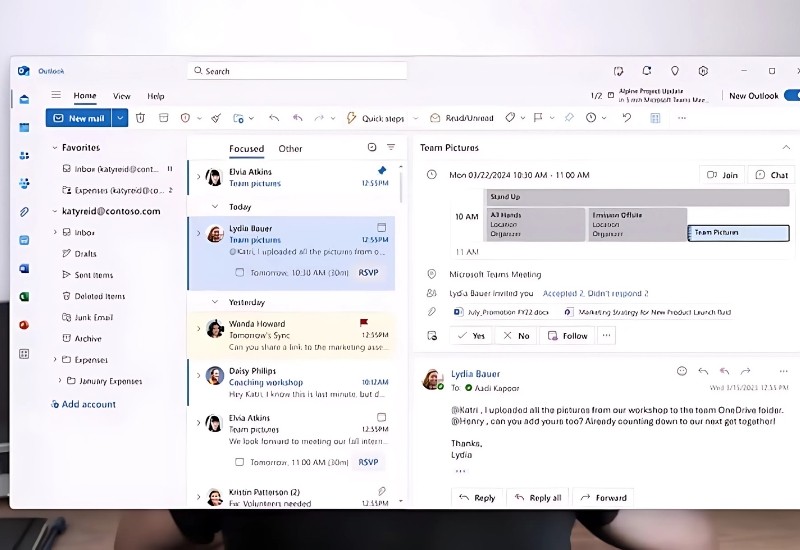
Task: Open the Excel app in left rail
Action: [x=24, y=296]
